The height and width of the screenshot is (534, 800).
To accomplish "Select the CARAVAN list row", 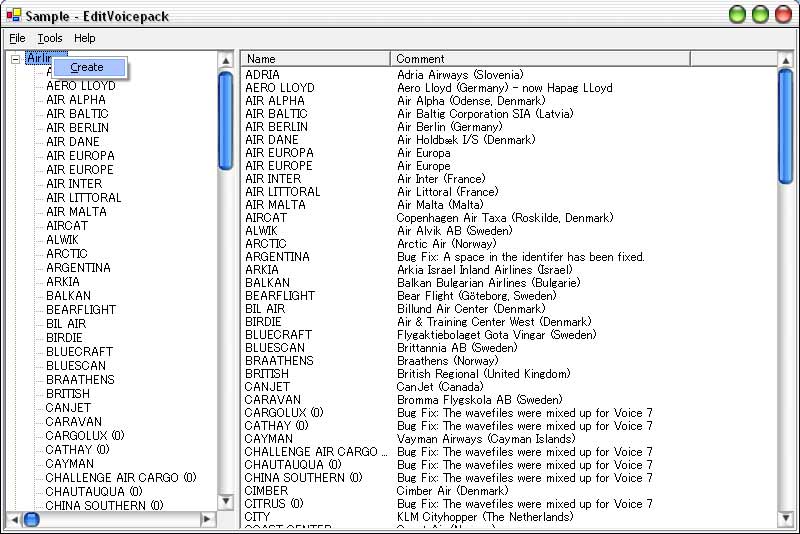I will [508, 400].
